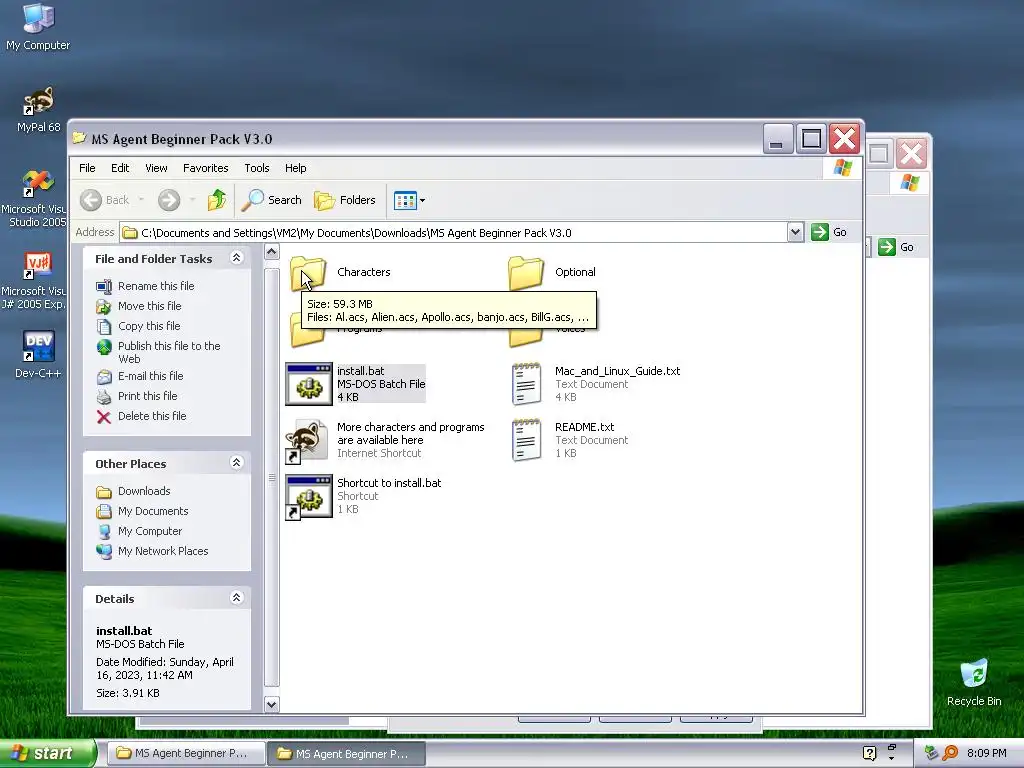Open the Favorites menu
The image size is (1024, 768).
206,168
